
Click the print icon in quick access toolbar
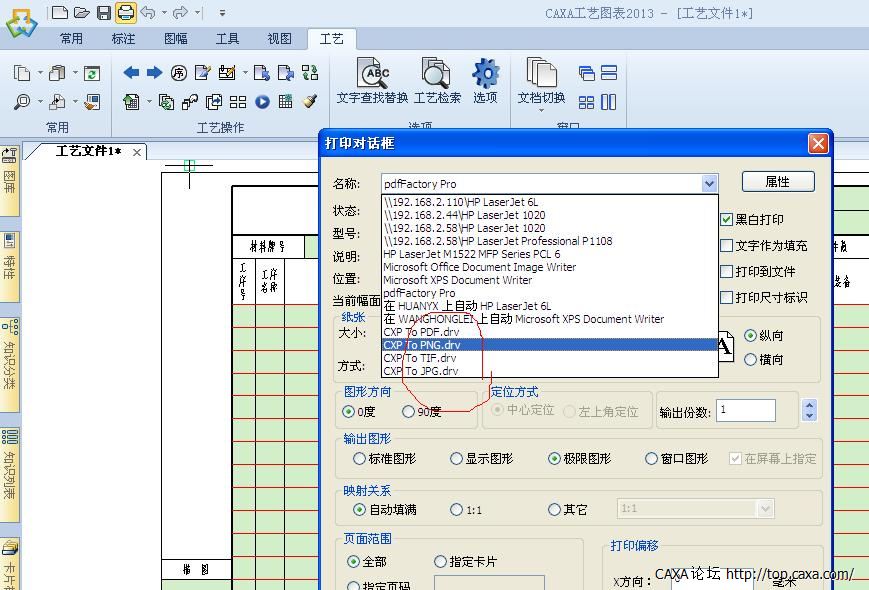(125, 12)
